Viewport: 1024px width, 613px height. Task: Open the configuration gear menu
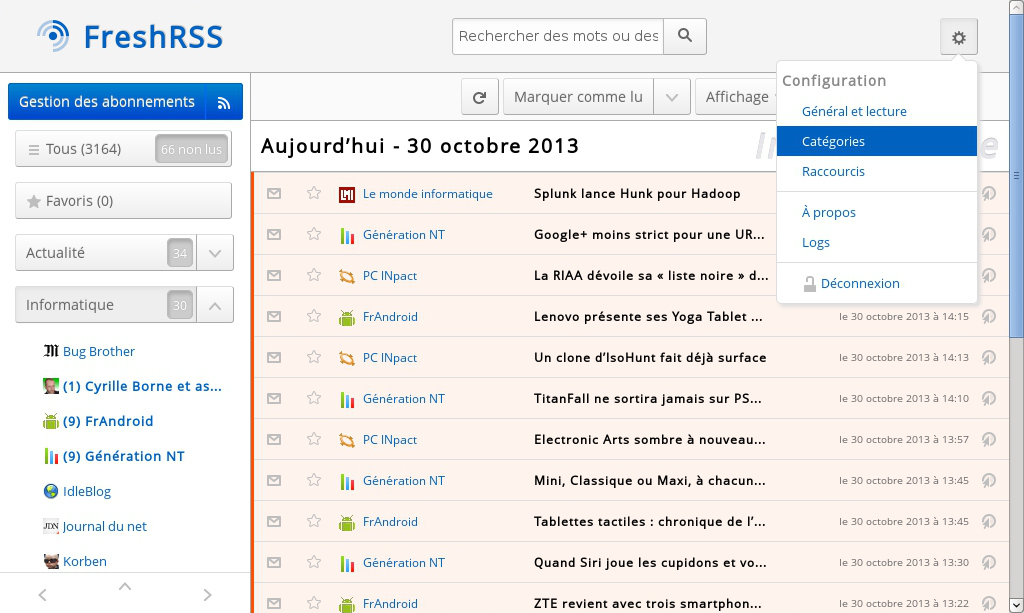pyautogui.click(x=958, y=37)
